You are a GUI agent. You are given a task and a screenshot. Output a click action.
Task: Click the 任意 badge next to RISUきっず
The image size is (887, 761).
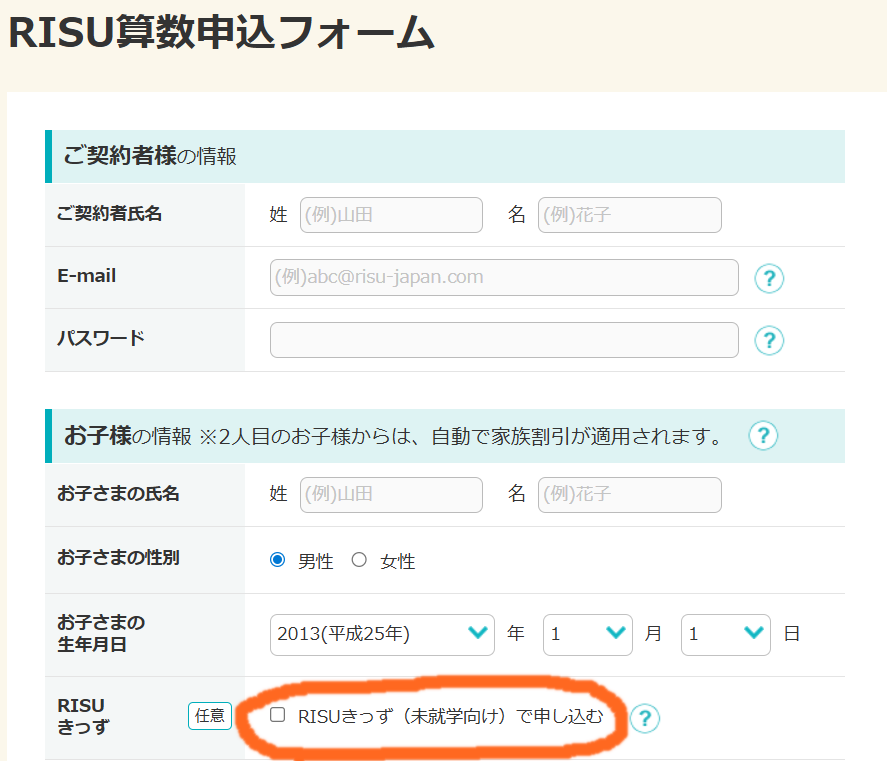(210, 716)
